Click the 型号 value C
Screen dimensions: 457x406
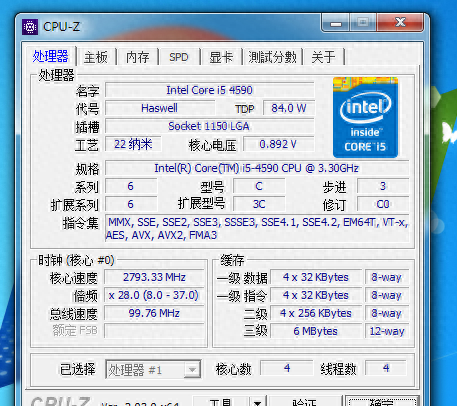(259, 186)
